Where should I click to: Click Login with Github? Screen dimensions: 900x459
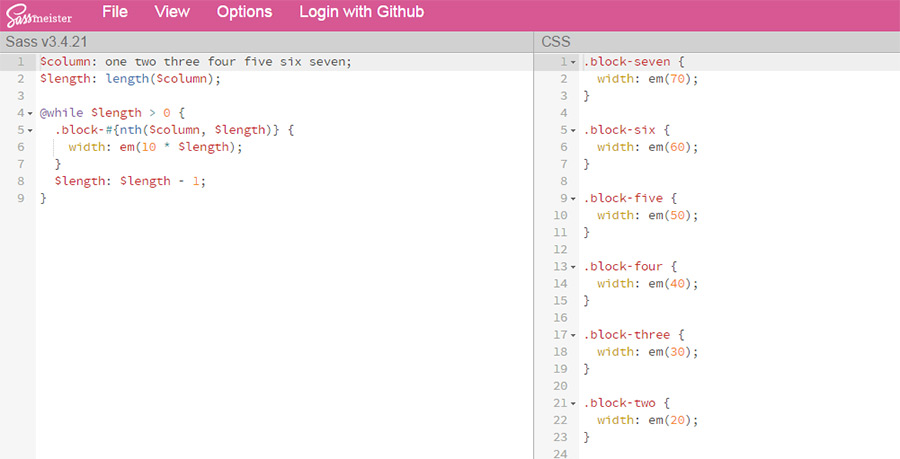pyautogui.click(x=361, y=12)
